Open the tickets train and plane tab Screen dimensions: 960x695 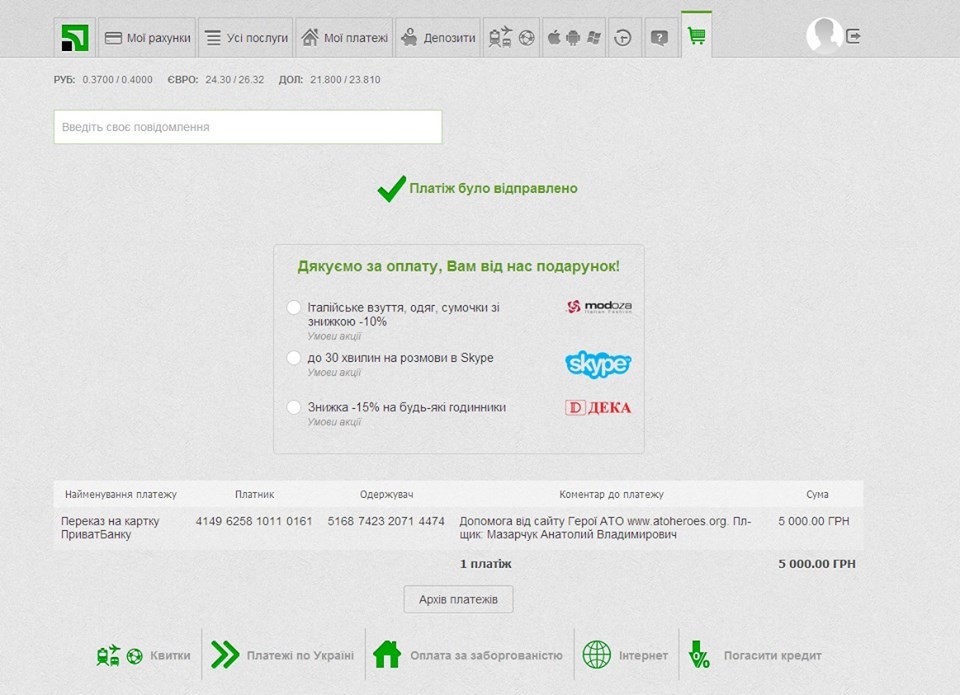click(511, 38)
